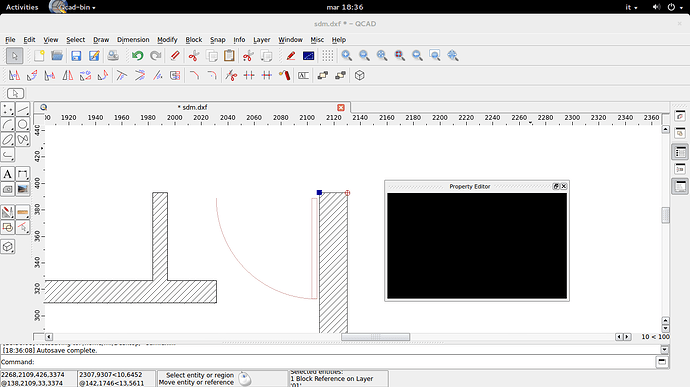Open the line tools in left toolbox

pos(22,109)
